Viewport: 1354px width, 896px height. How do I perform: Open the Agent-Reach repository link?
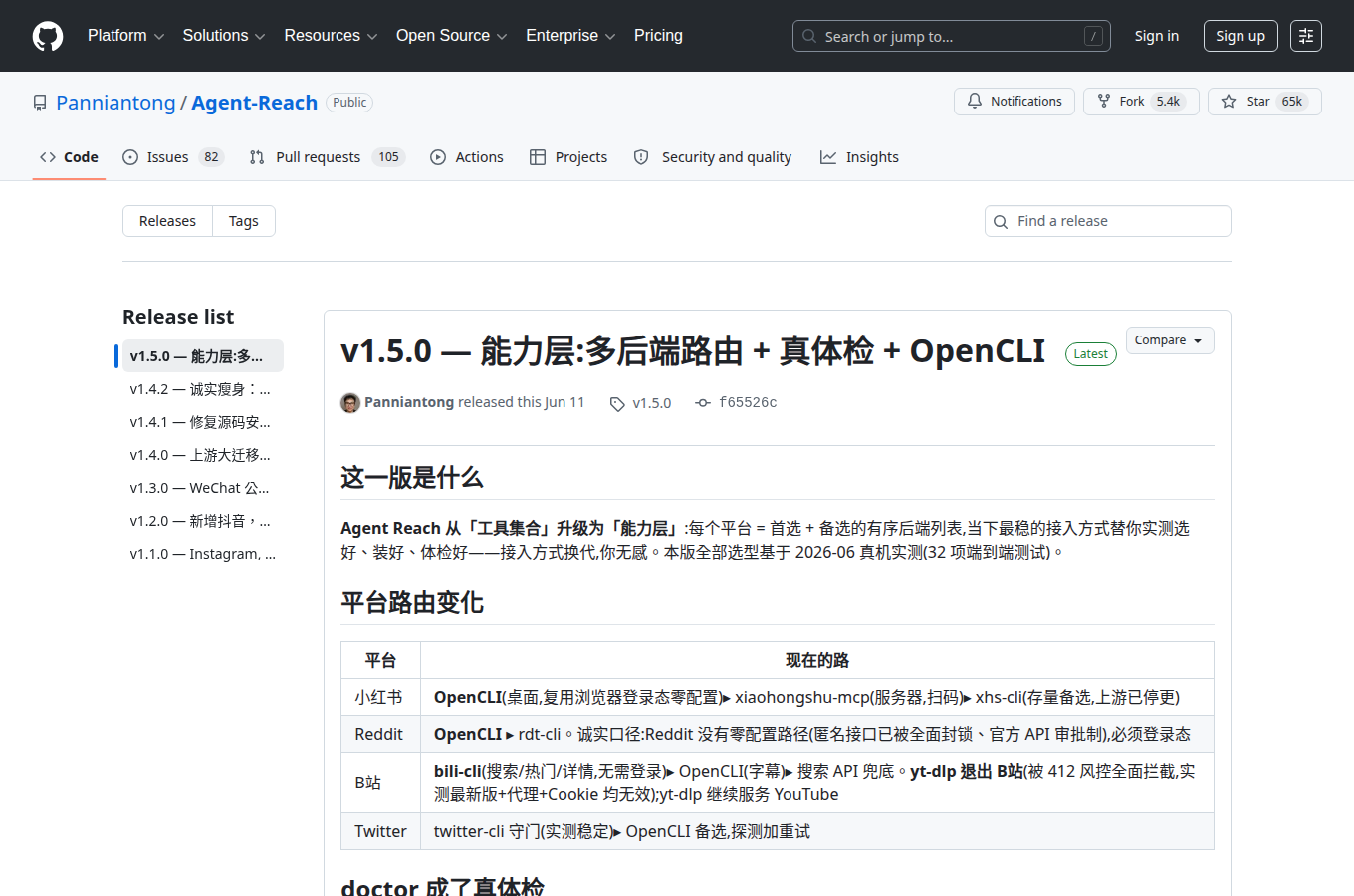pyautogui.click(x=254, y=103)
